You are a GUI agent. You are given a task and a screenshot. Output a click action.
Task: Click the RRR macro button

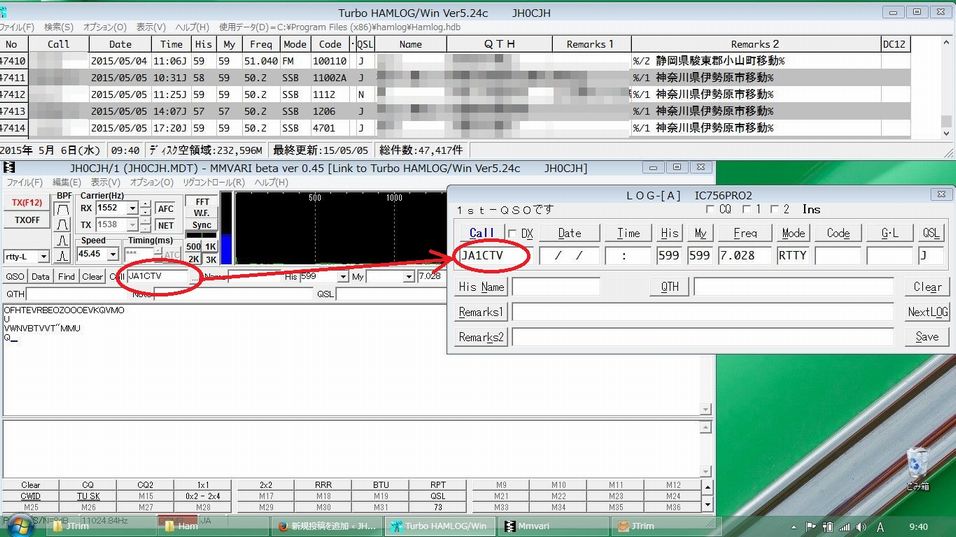click(x=323, y=485)
